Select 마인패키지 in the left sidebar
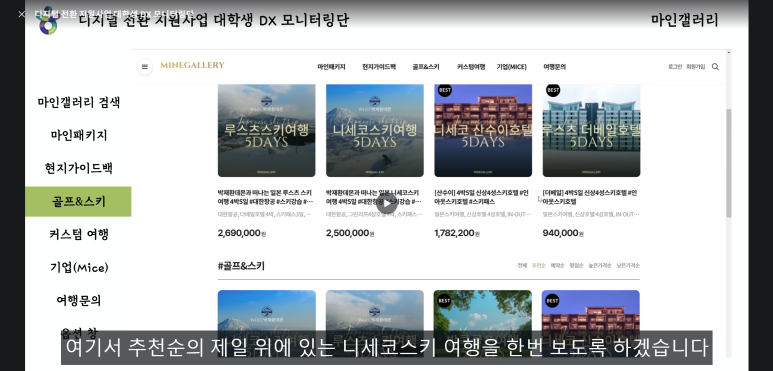The width and height of the screenshot is (773, 371). coord(78,135)
